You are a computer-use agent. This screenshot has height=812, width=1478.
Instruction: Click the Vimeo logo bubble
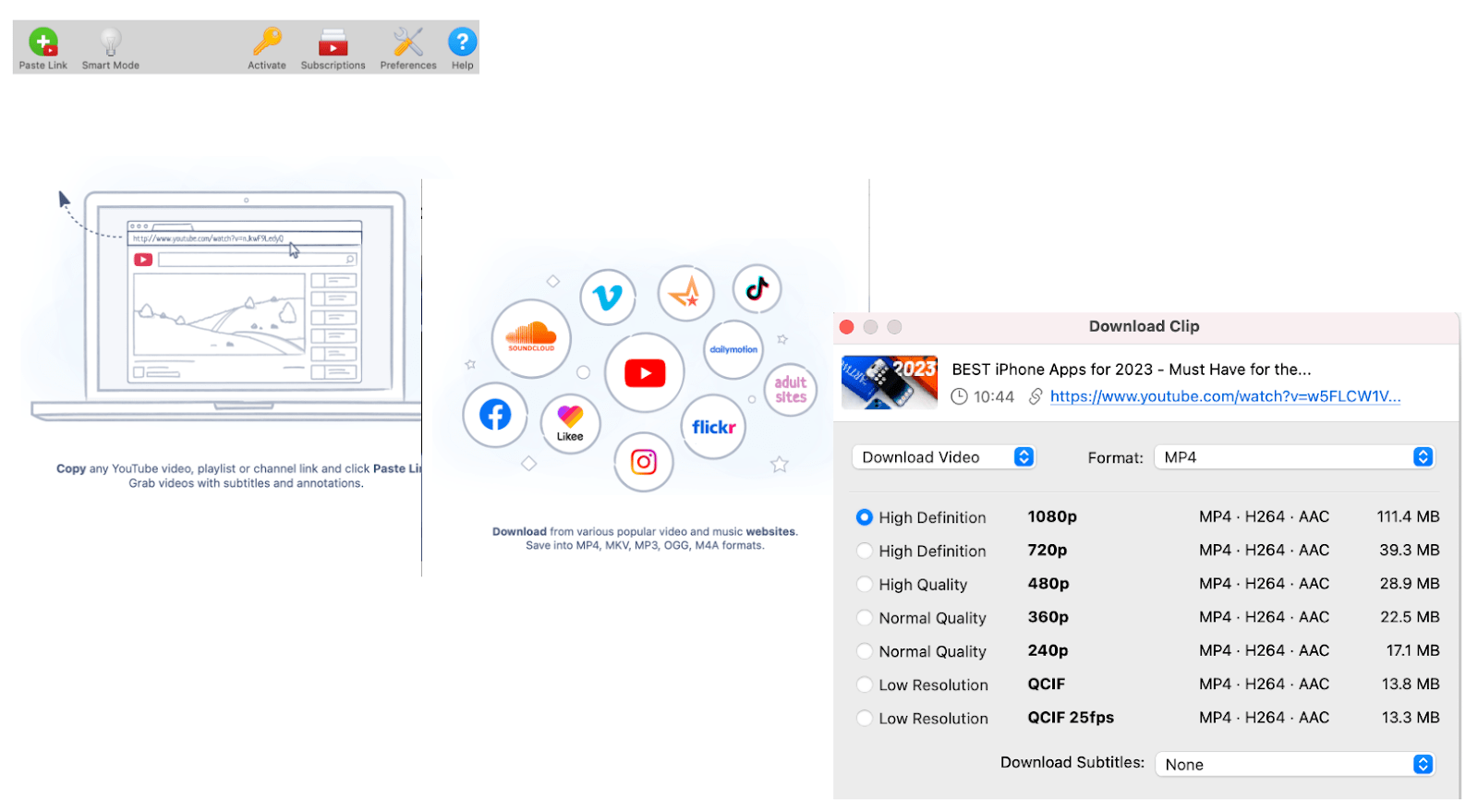(x=608, y=297)
